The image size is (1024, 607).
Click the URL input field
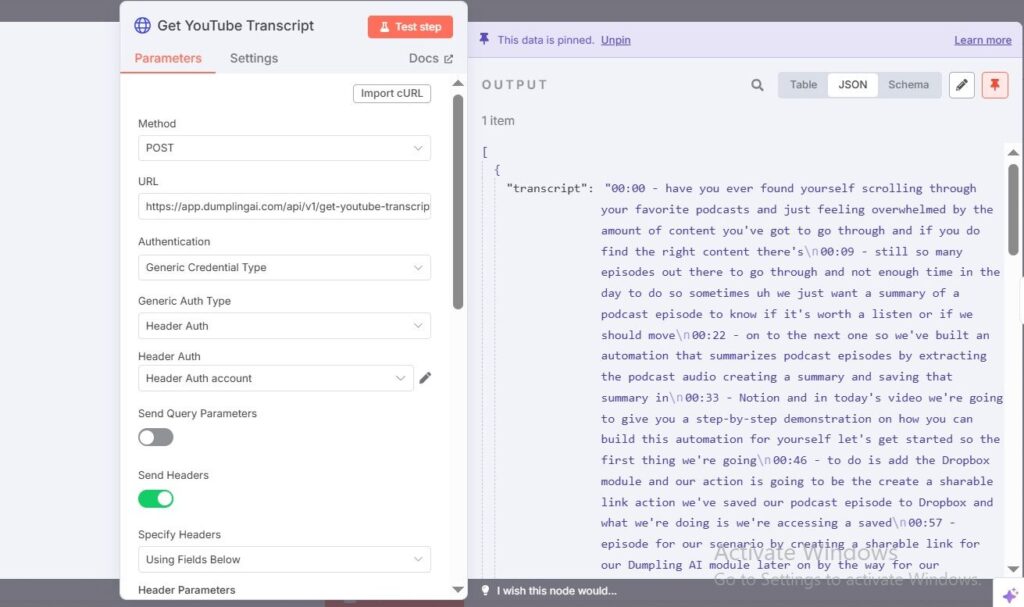click(x=284, y=206)
